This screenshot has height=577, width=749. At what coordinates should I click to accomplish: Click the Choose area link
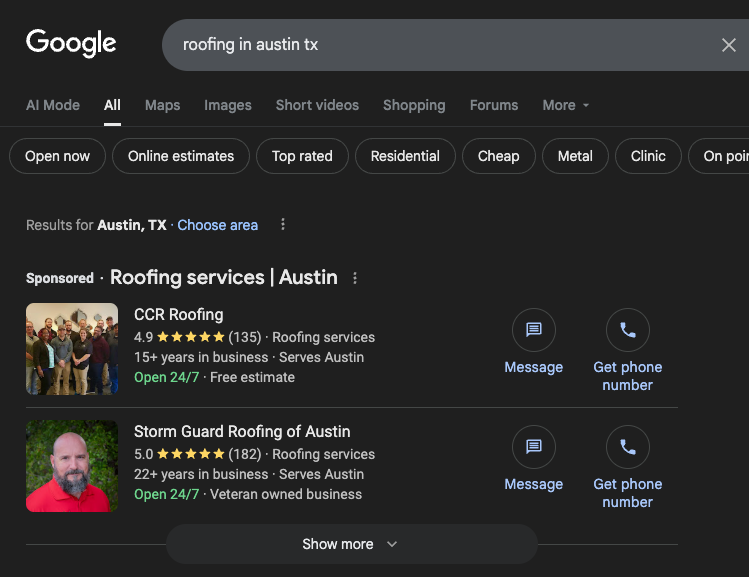pyautogui.click(x=218, y=225)
